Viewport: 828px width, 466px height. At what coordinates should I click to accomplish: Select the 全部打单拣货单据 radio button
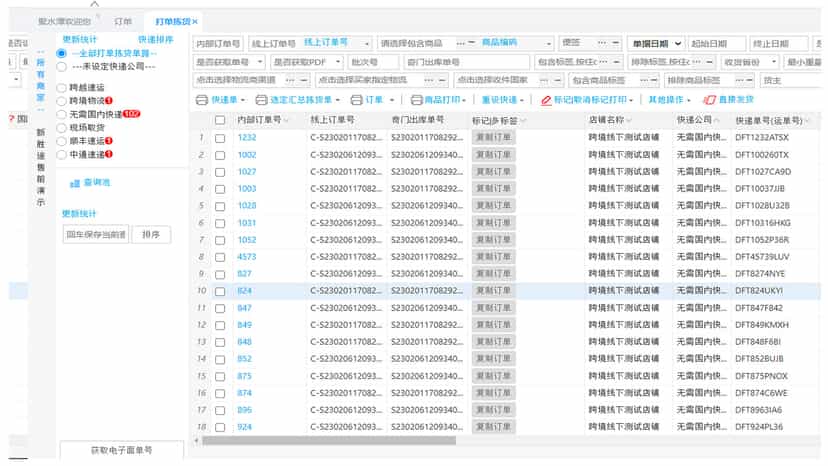coord(62,53)
